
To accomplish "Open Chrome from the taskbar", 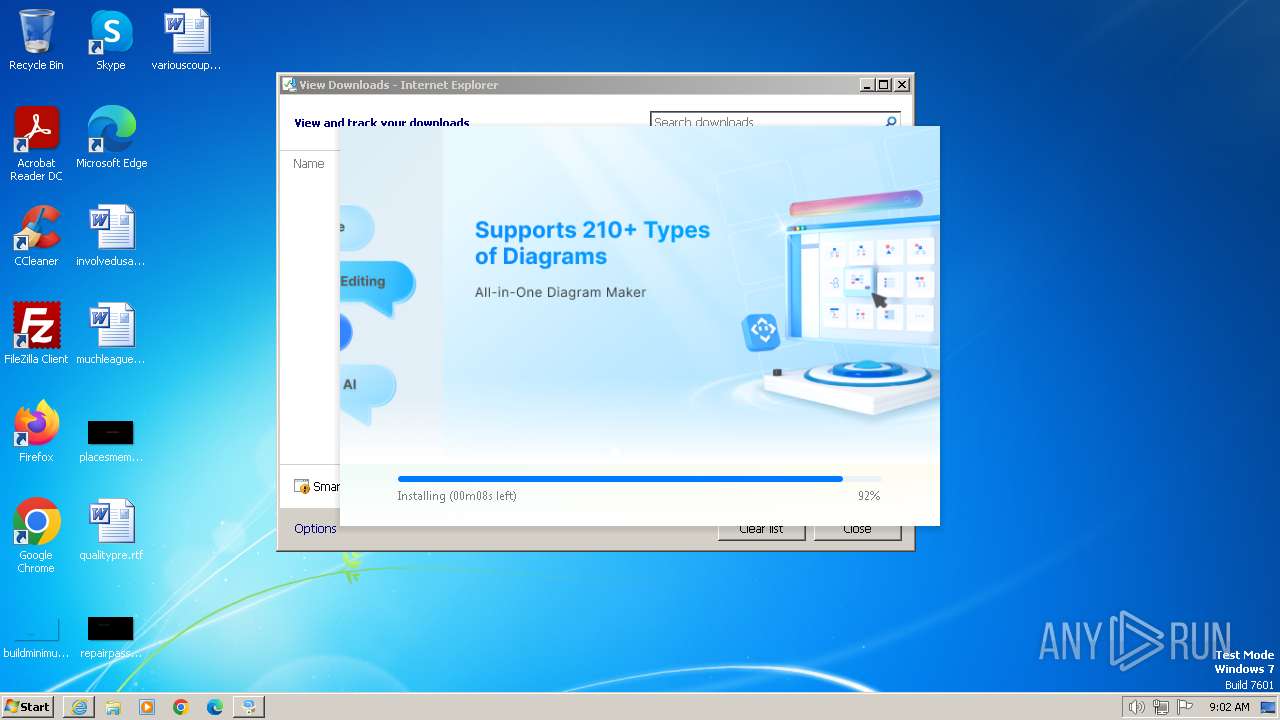I will tap(181, 707).
